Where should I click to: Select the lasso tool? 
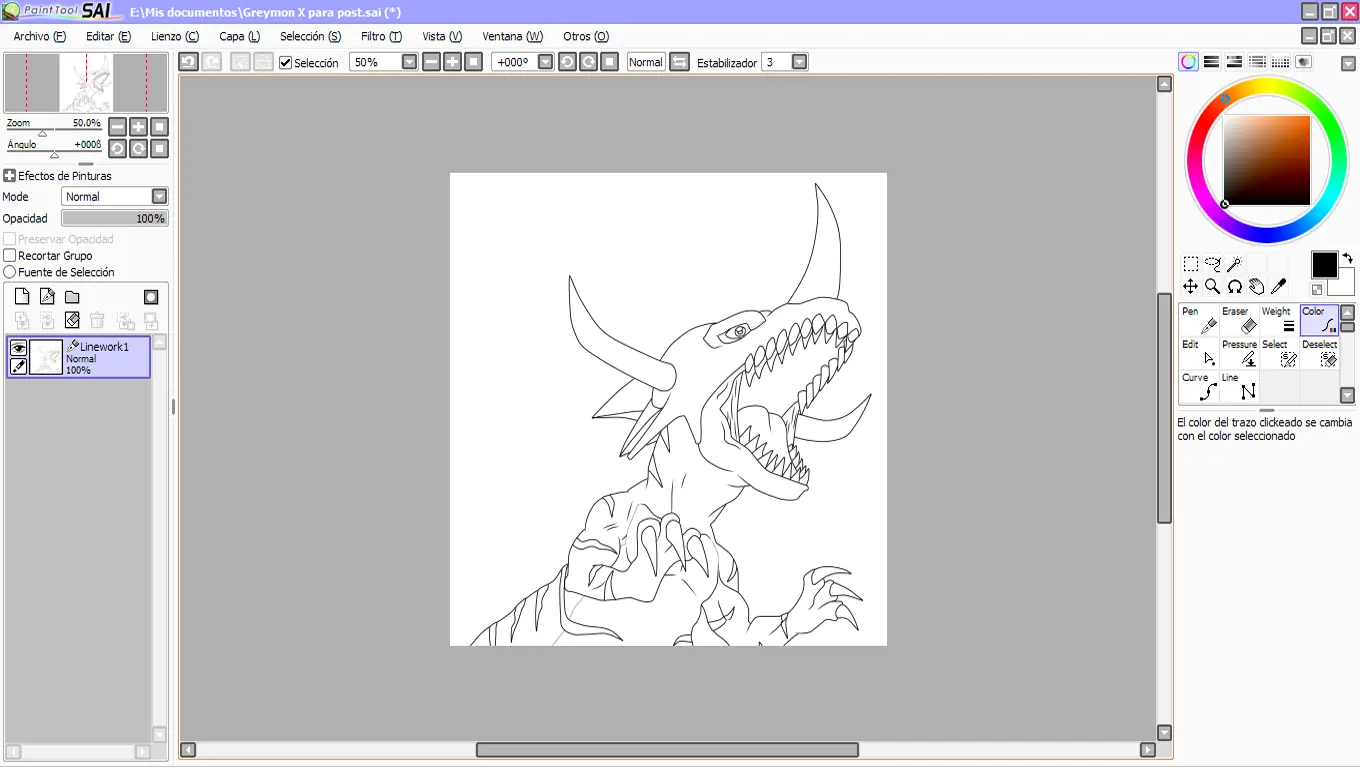[1212, 264]
